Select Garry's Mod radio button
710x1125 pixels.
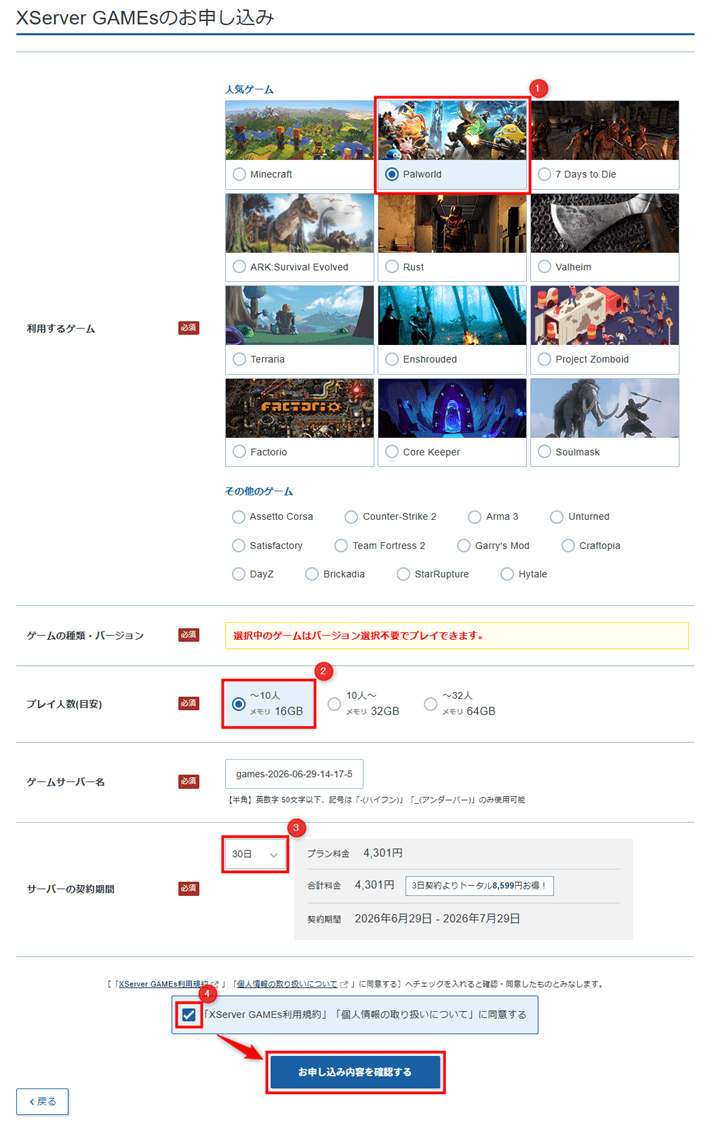tap(464, 546)
